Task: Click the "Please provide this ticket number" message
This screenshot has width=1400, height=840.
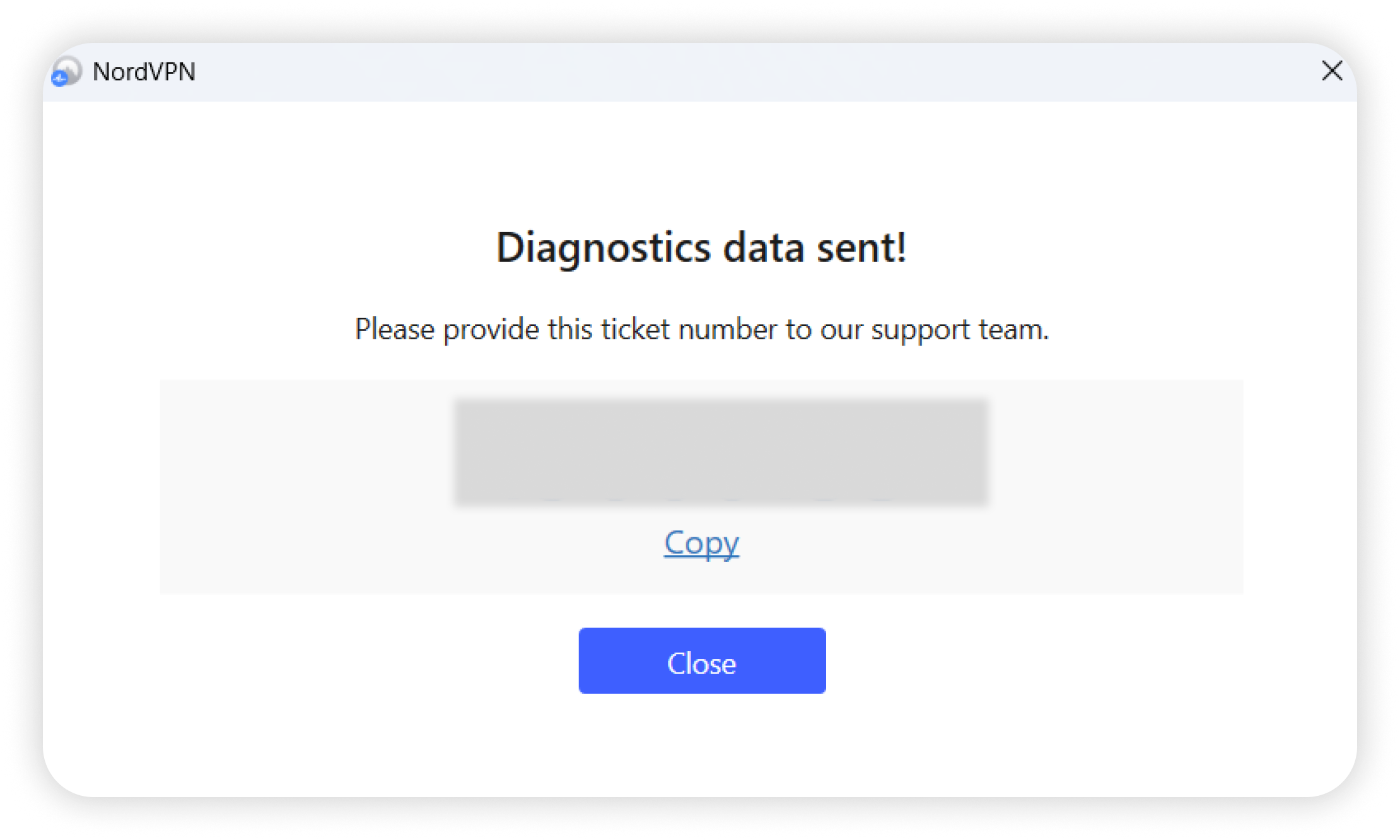Action: pos(701,329)
